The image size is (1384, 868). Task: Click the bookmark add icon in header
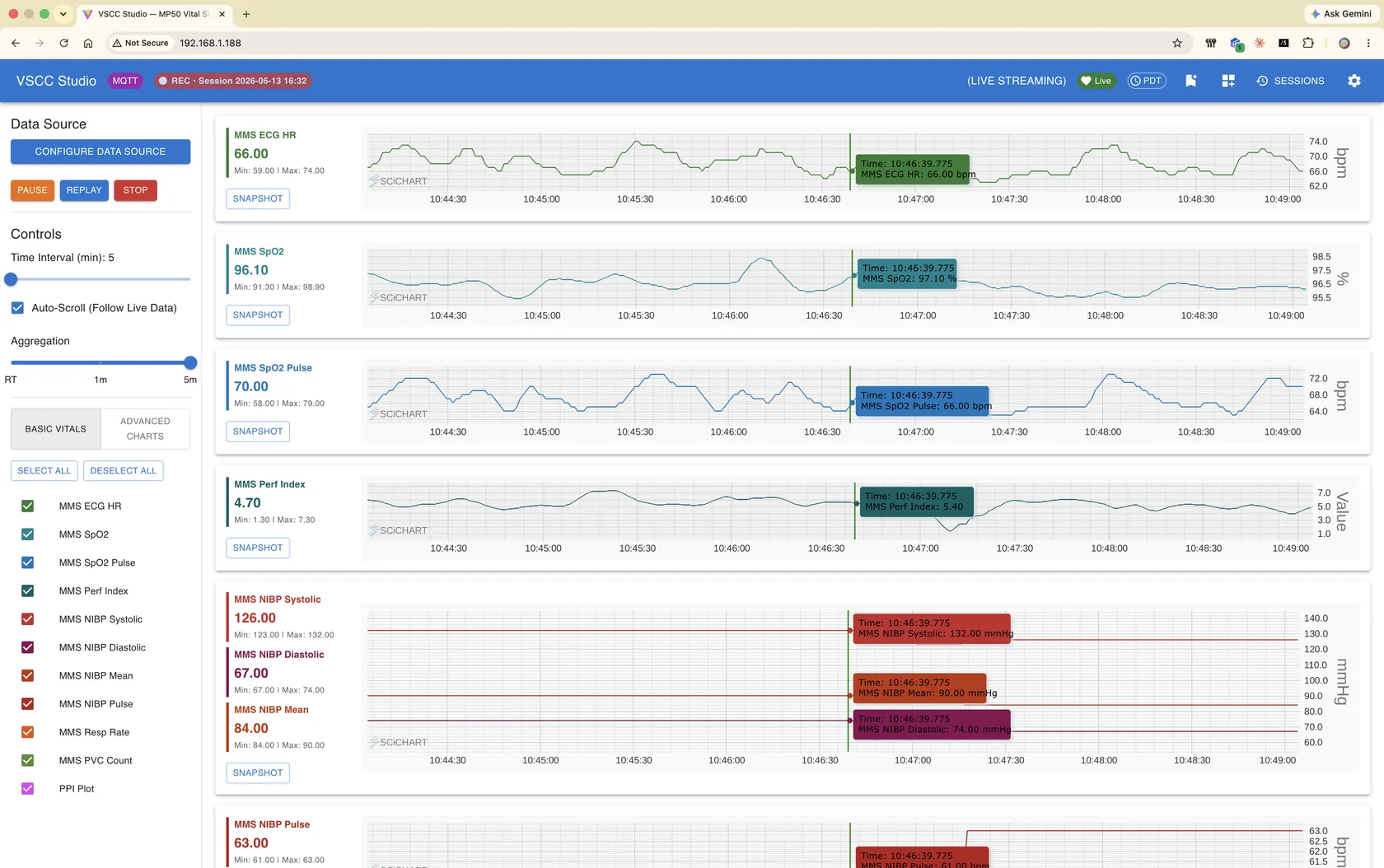click(1190, 81)
